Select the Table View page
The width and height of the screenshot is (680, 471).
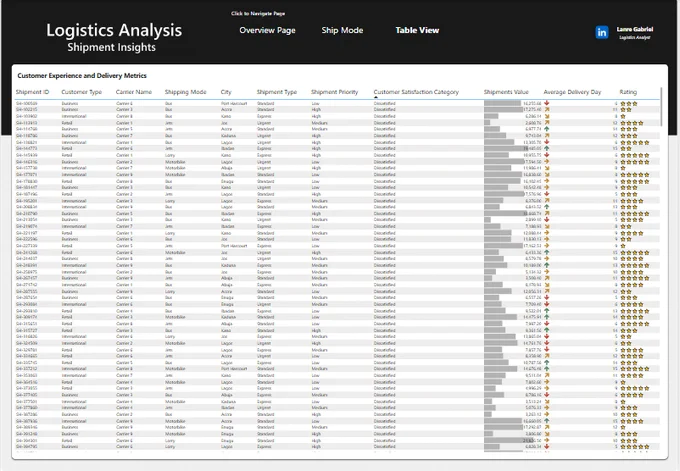pyautogui.click(x=417, y=30)
